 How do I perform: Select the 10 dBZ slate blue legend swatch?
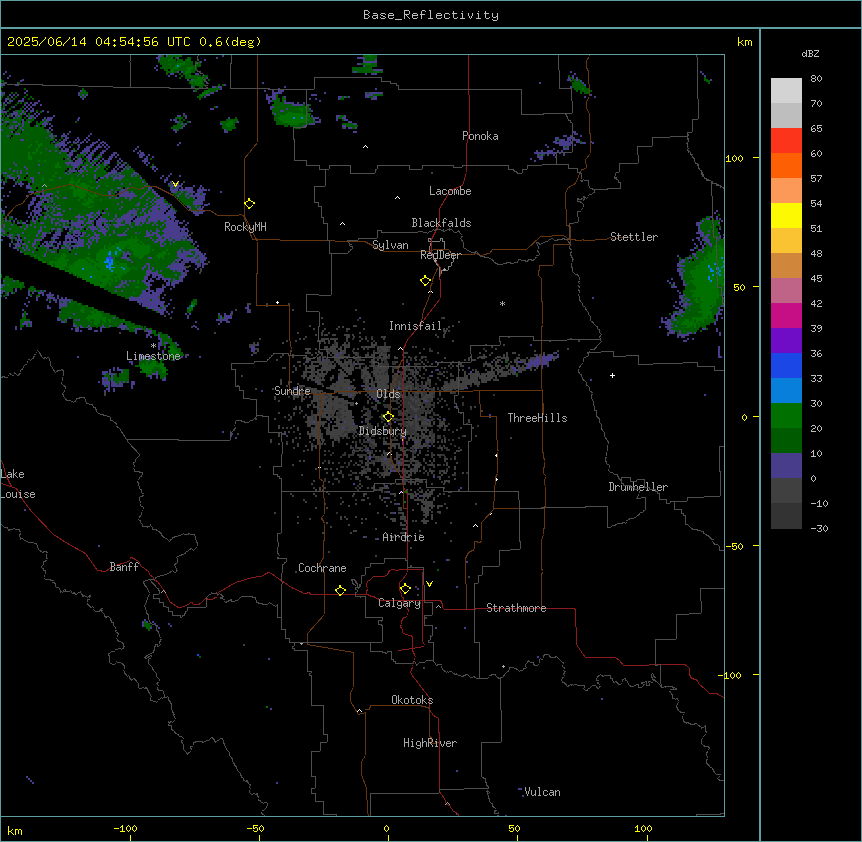point(786,466)
